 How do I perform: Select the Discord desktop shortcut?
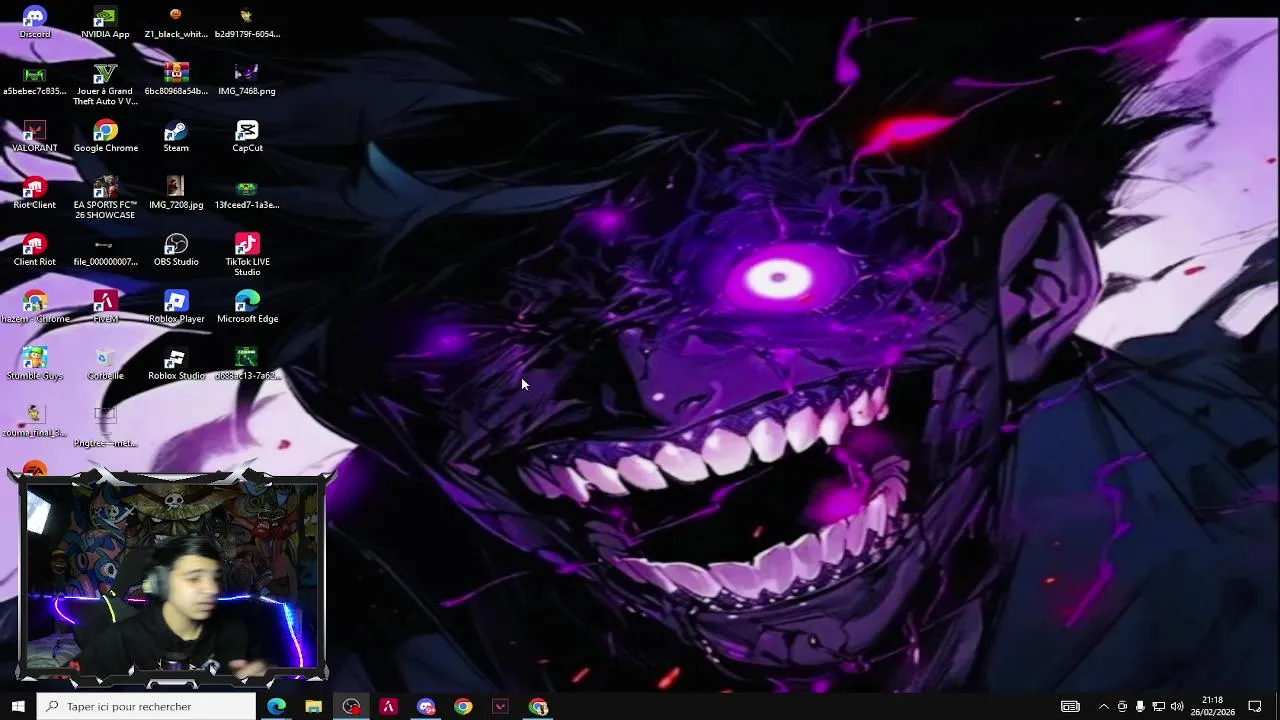pyautogui.click(x=35, y=23)
